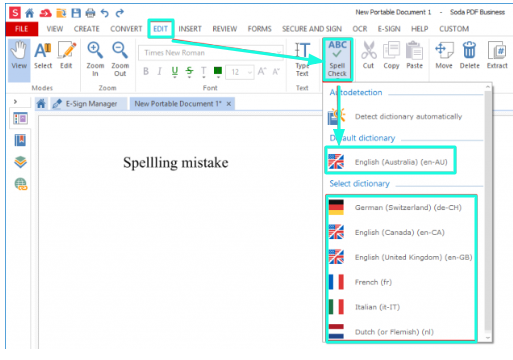The width and height of the screenshot is (513, 360).
Task: Open the HELP ribbon tab
Action: [x=420, y=29]
